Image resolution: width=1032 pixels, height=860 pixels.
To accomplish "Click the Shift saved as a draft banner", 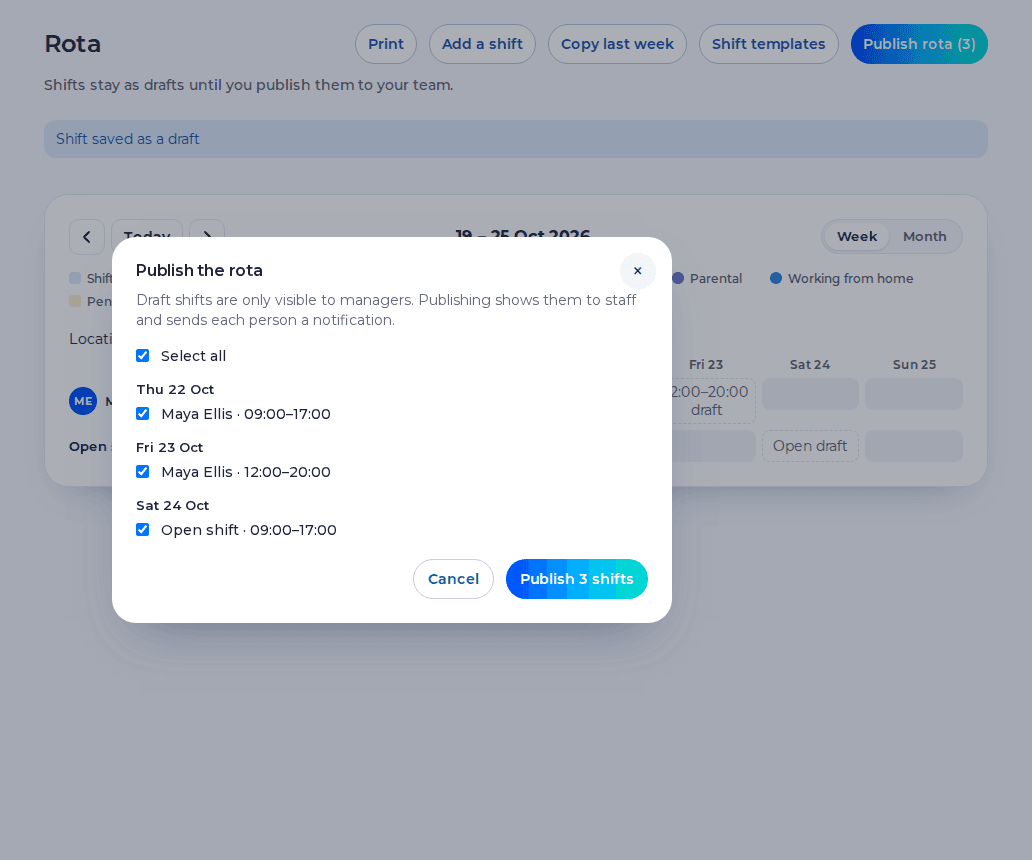I will tap(516, 139).
